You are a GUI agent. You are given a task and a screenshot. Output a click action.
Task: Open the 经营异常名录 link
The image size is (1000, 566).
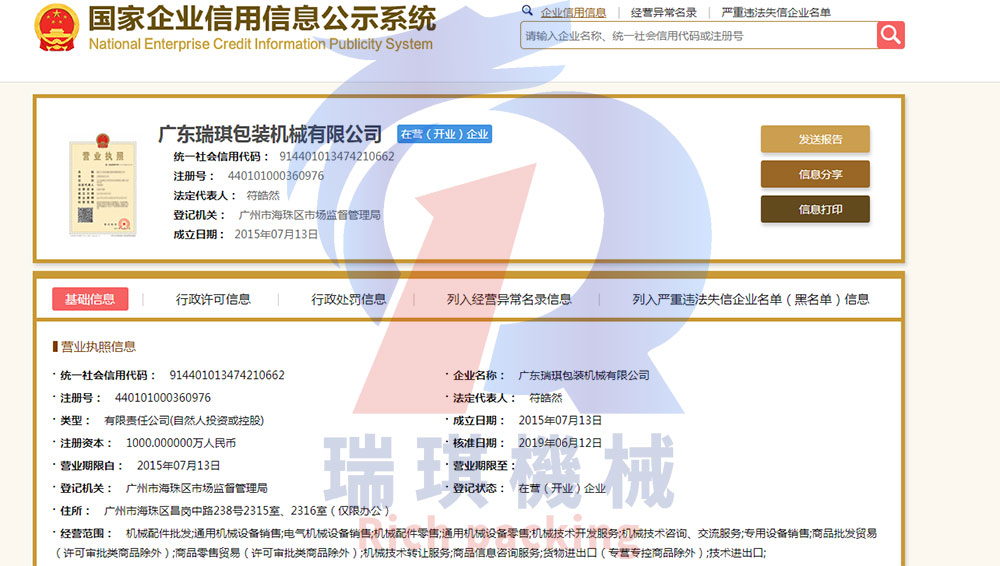(663, 12)
